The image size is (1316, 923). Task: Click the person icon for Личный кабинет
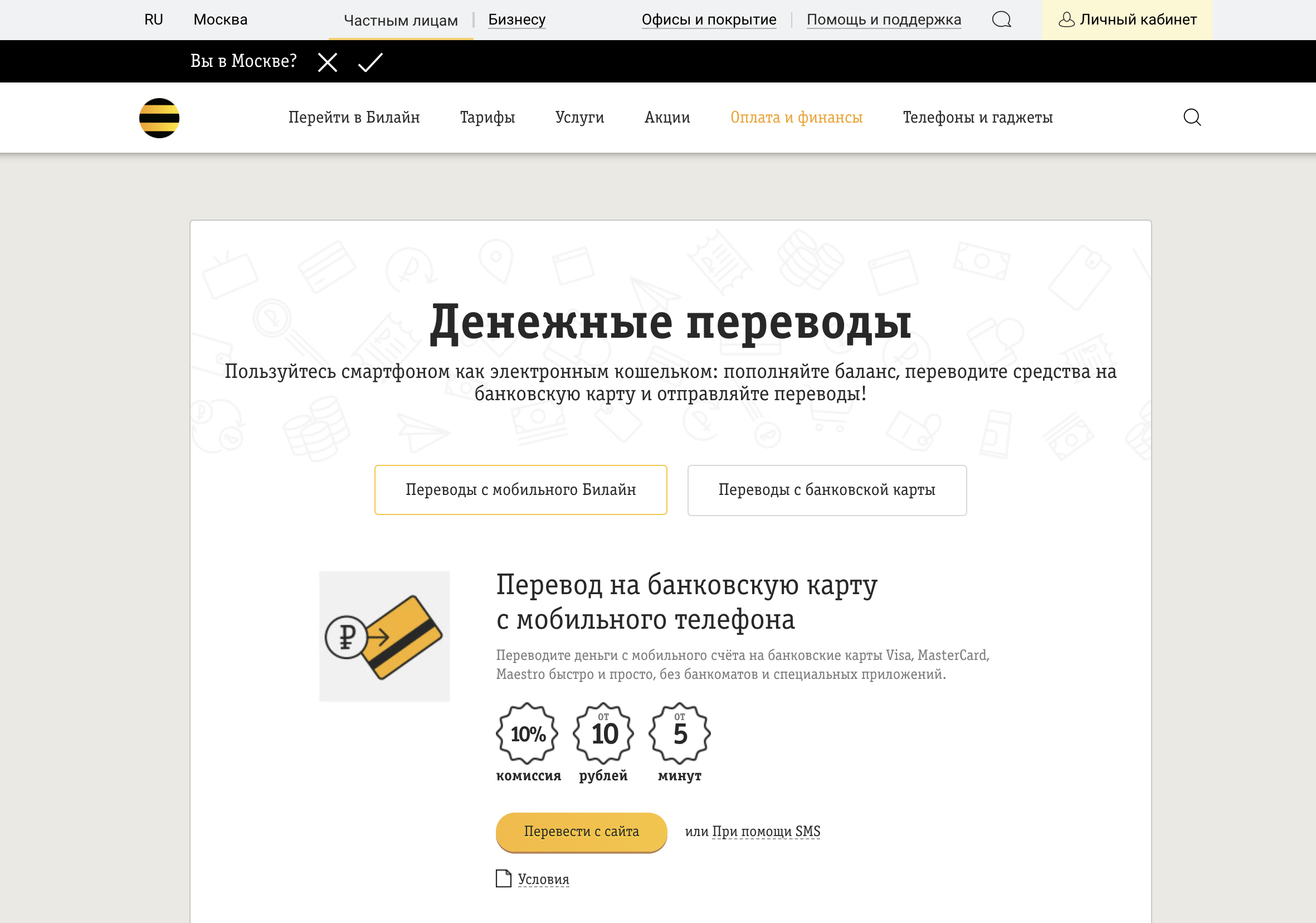point(1066,19)
